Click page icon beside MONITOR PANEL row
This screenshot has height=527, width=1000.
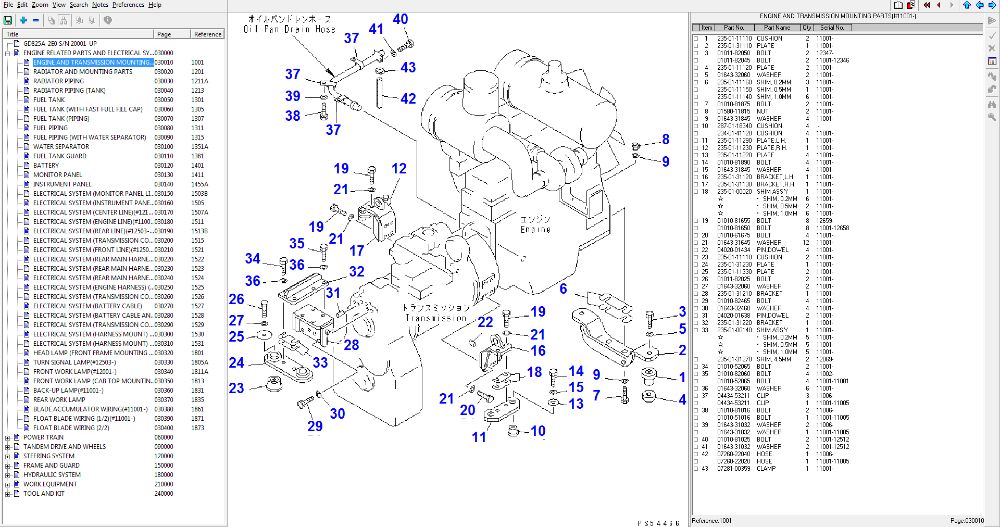pos(27,174)
